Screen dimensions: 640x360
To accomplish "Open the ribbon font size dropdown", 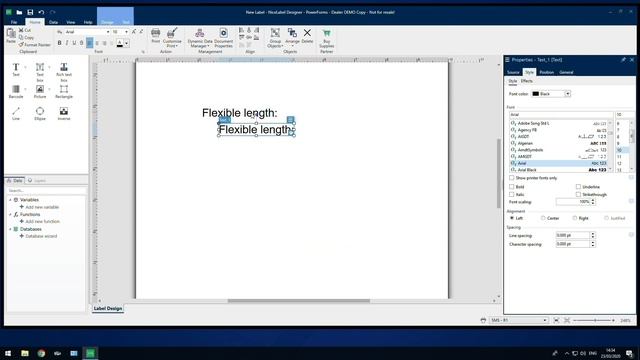I will coord(127,32).
